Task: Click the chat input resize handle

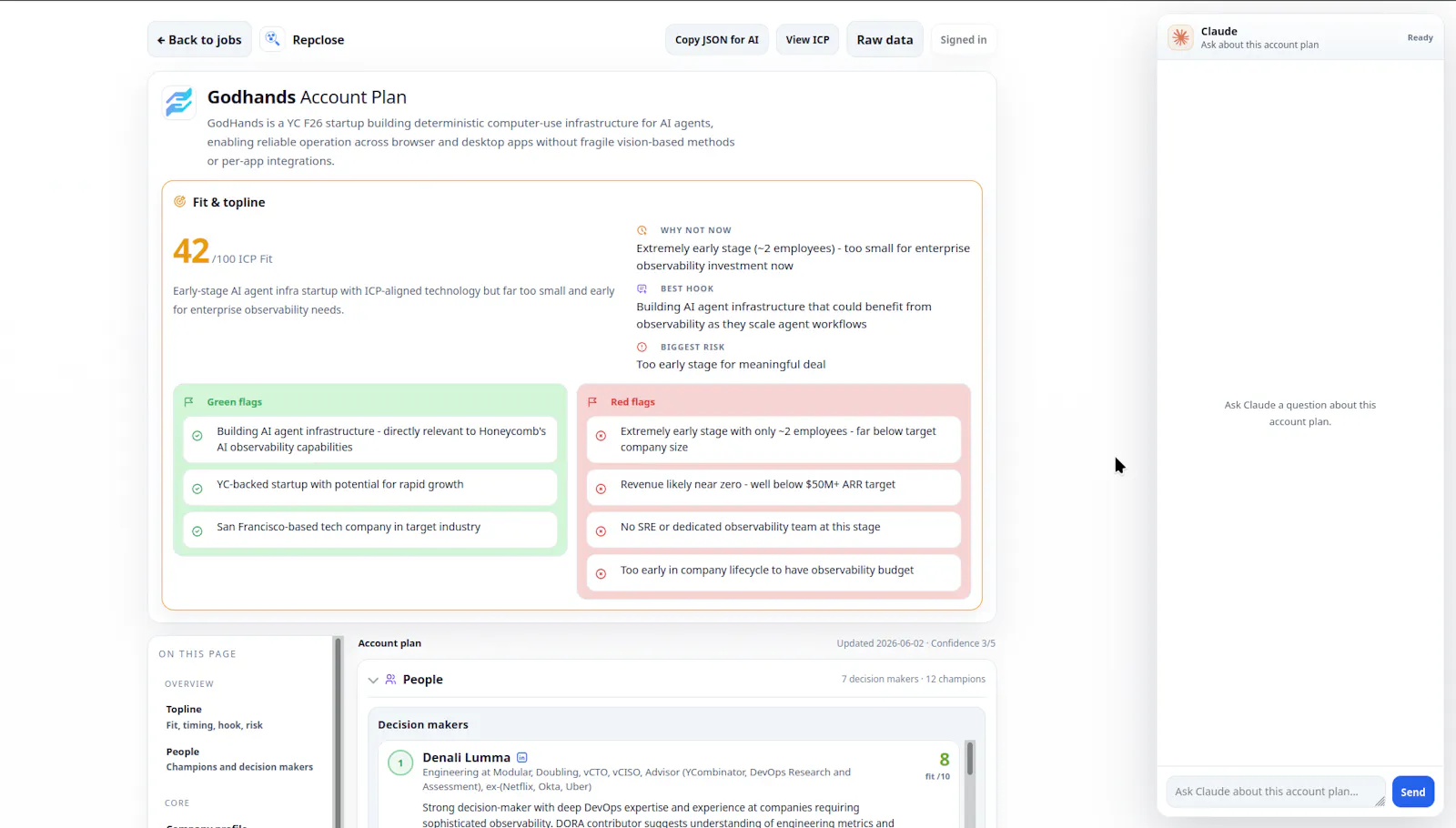Action: pos(1380,802)
